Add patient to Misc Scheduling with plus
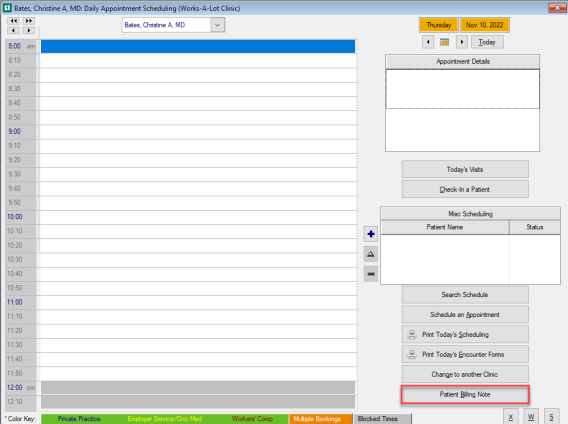This screenshot has height=424, width=568. click(x=371, y=234)
